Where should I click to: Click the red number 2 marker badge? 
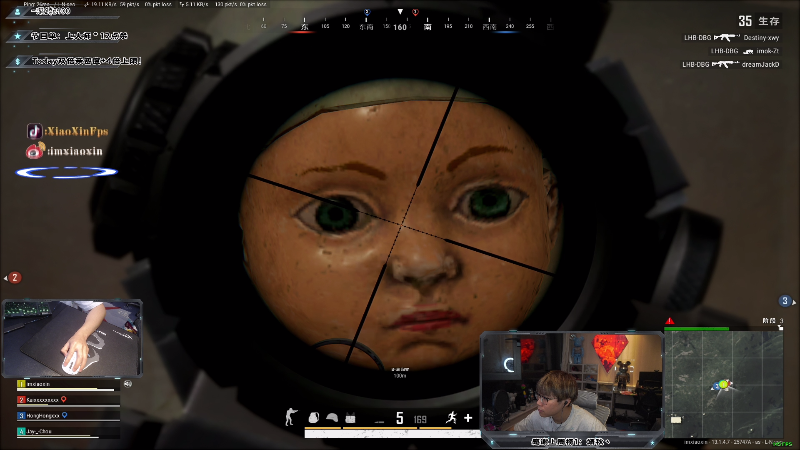15,278
